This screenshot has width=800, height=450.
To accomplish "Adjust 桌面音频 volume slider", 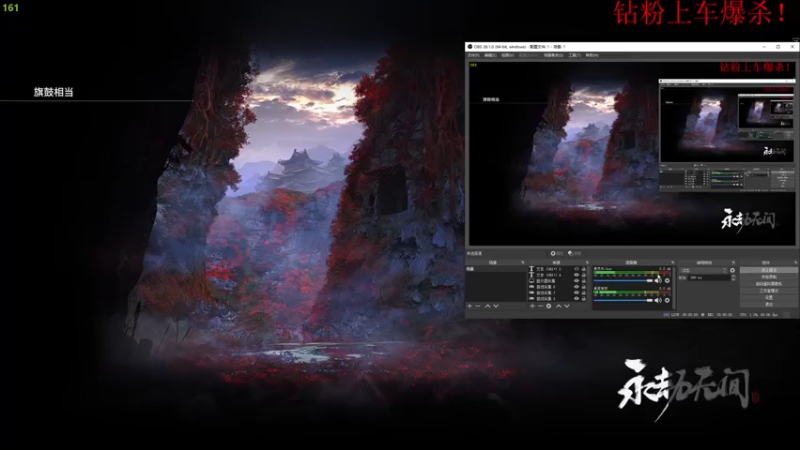I will (x=623, y=300).
